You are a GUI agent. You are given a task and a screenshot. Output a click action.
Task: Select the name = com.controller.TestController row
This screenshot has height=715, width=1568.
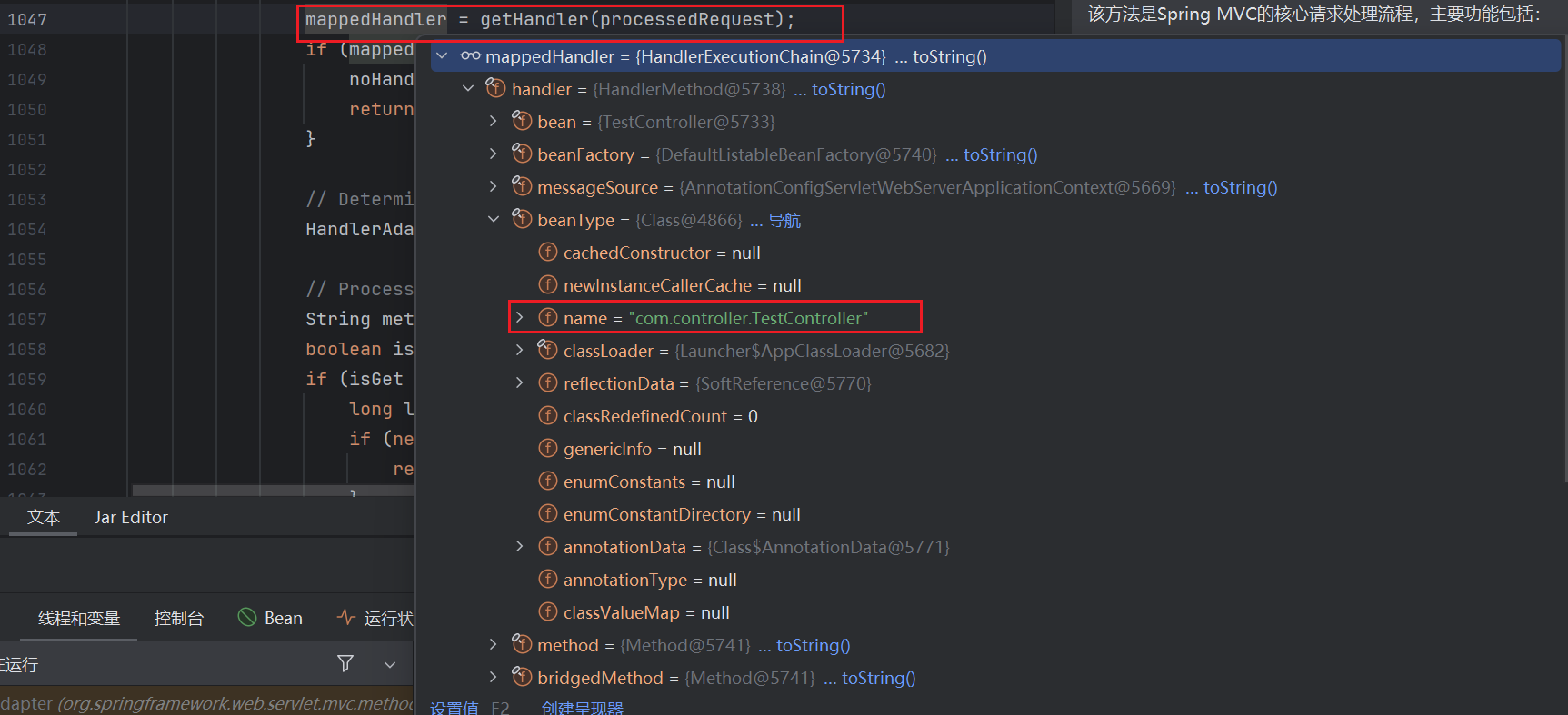714,318
